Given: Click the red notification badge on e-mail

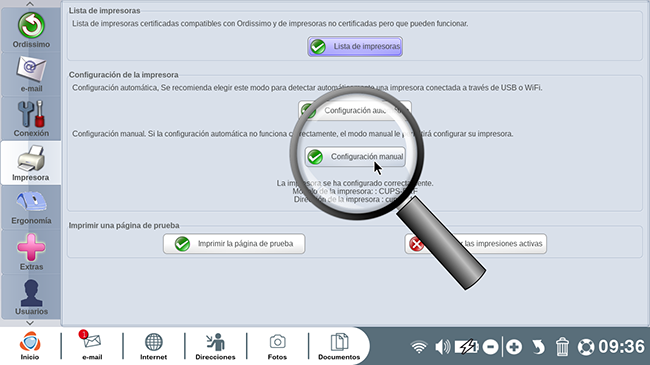Looking at the screenshot, I should coord(83,334).
